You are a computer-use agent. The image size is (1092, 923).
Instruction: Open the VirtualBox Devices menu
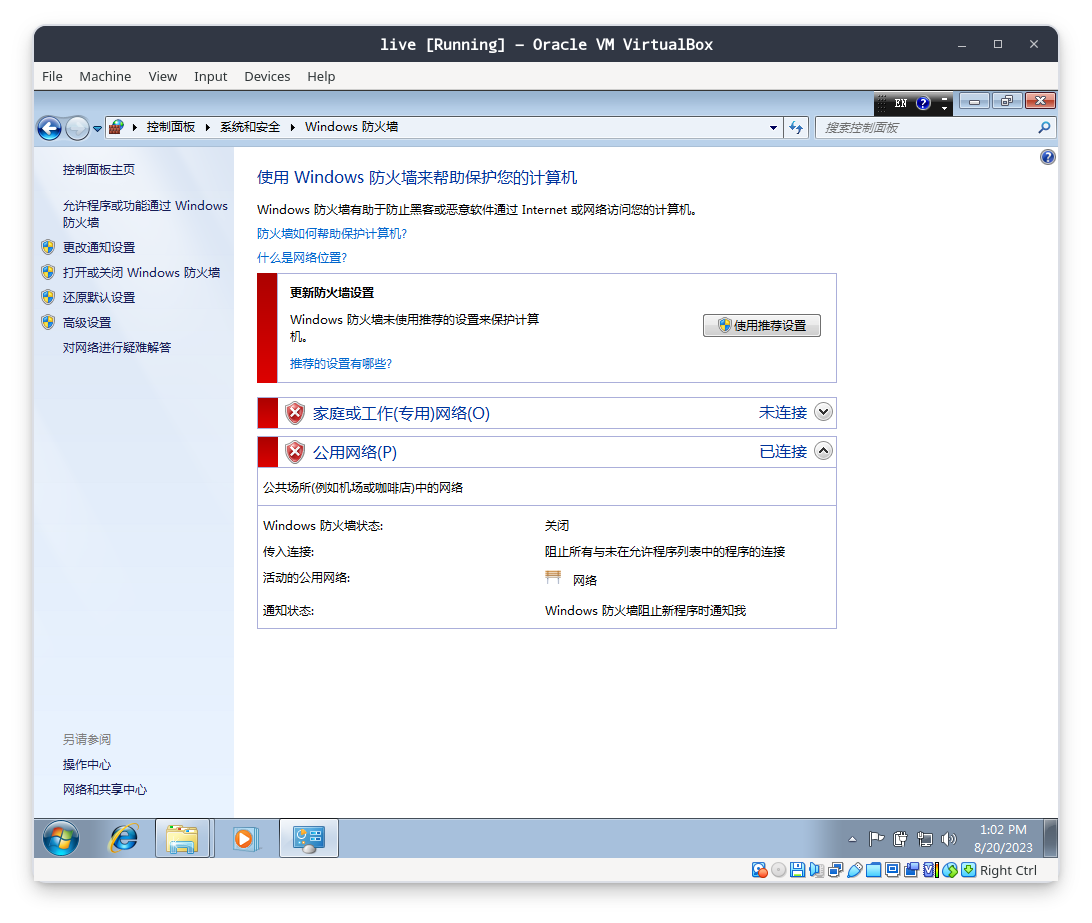[267, 77]
